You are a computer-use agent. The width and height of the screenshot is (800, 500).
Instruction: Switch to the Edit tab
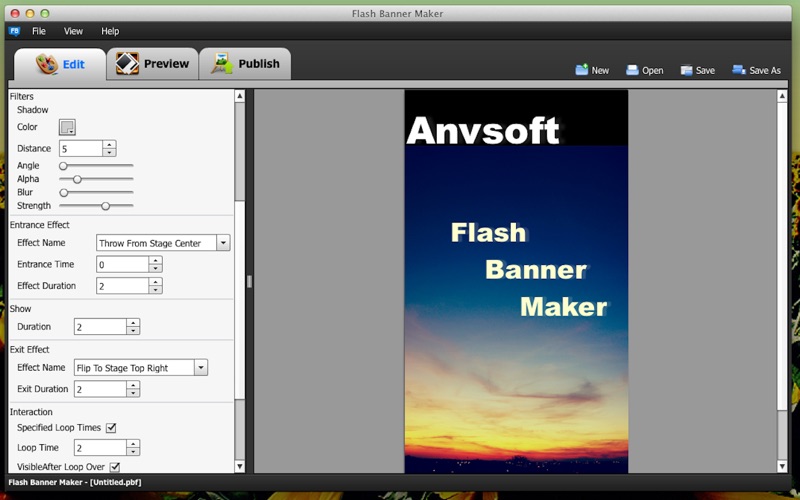tap(60, 65)
